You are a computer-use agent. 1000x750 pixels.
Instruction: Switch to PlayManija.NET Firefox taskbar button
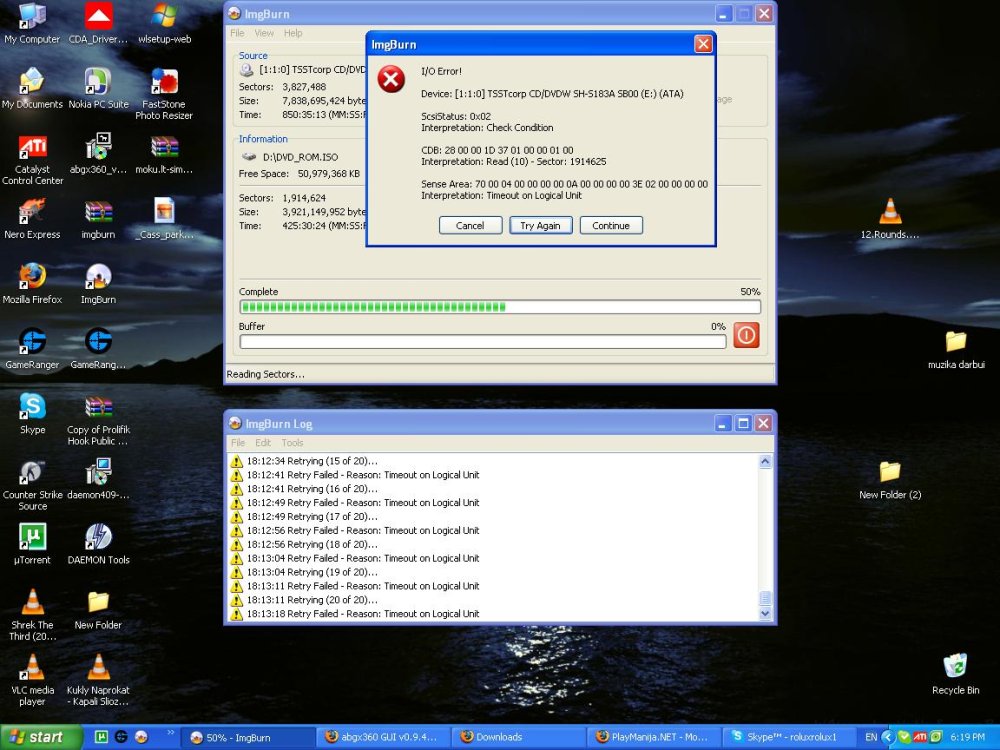tap(654, 737)
